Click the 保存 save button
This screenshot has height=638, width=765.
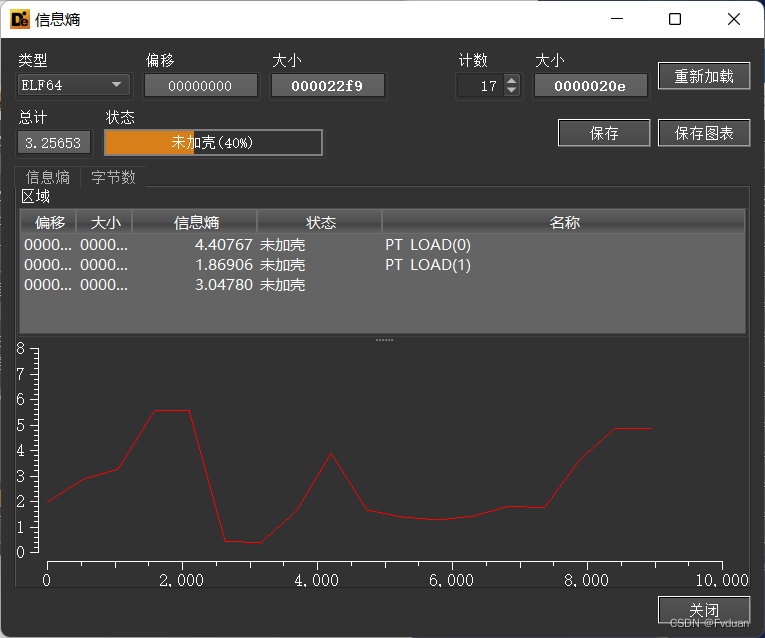(x=604, y=133)
